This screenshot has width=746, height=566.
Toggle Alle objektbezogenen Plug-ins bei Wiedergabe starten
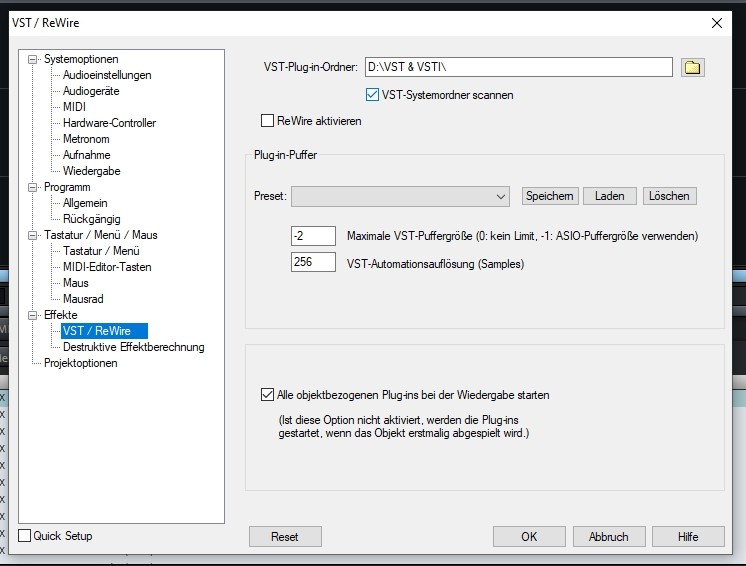tap(267, 394)
